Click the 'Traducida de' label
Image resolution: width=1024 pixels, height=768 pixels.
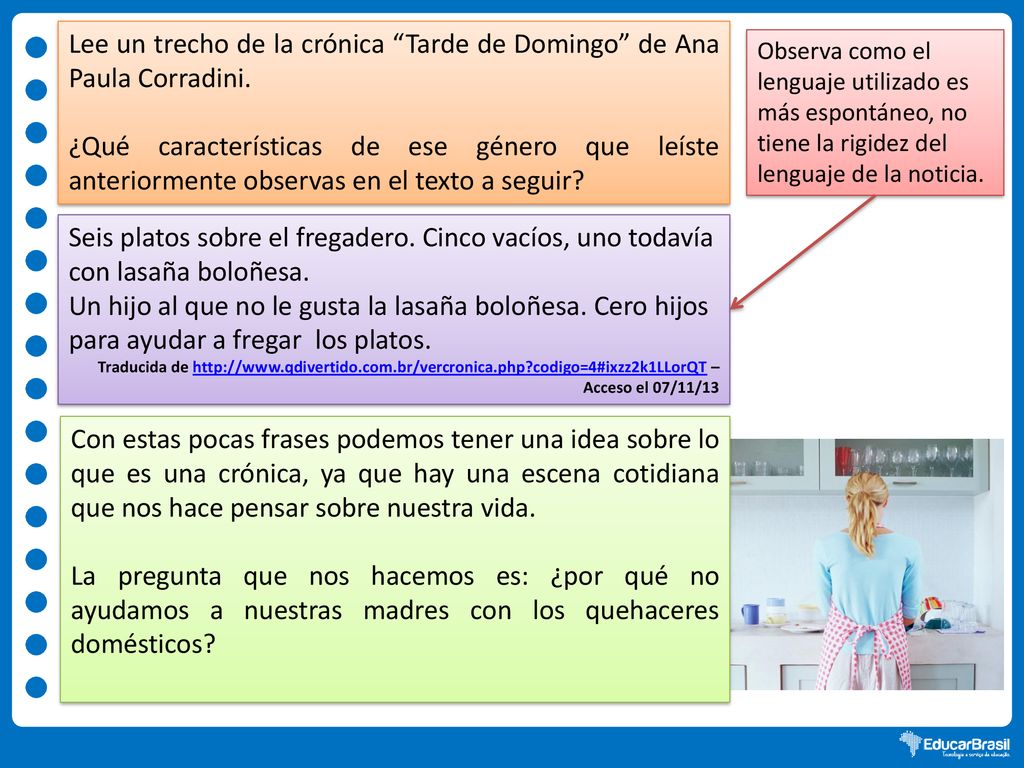pyautogui.click(x=143, y=367)
